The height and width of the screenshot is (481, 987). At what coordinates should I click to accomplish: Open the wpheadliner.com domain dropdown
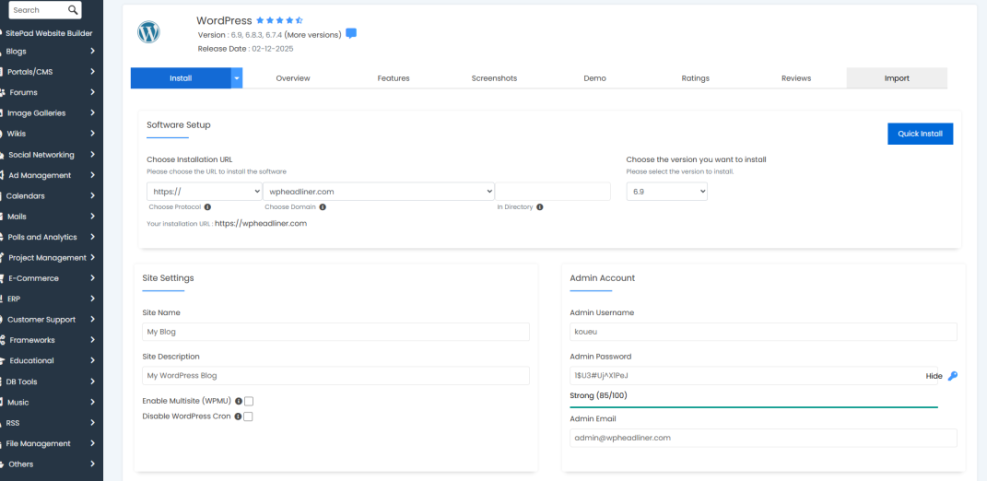(x=378, y=191)
